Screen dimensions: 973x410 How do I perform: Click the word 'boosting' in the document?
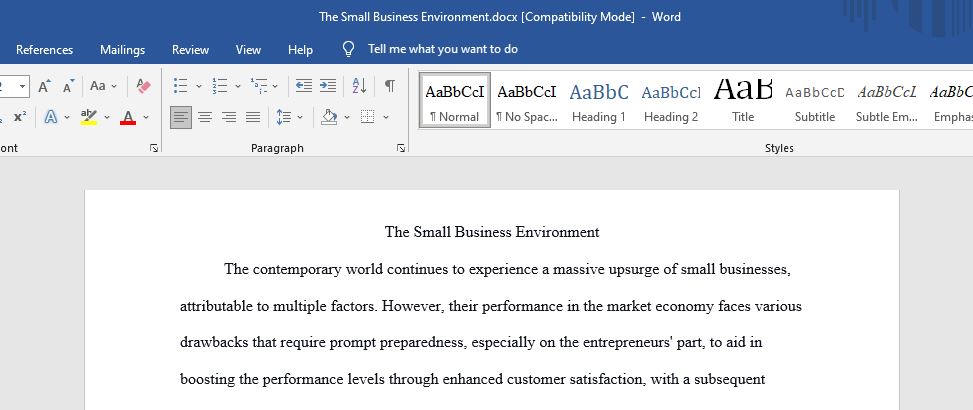[208, 380]
